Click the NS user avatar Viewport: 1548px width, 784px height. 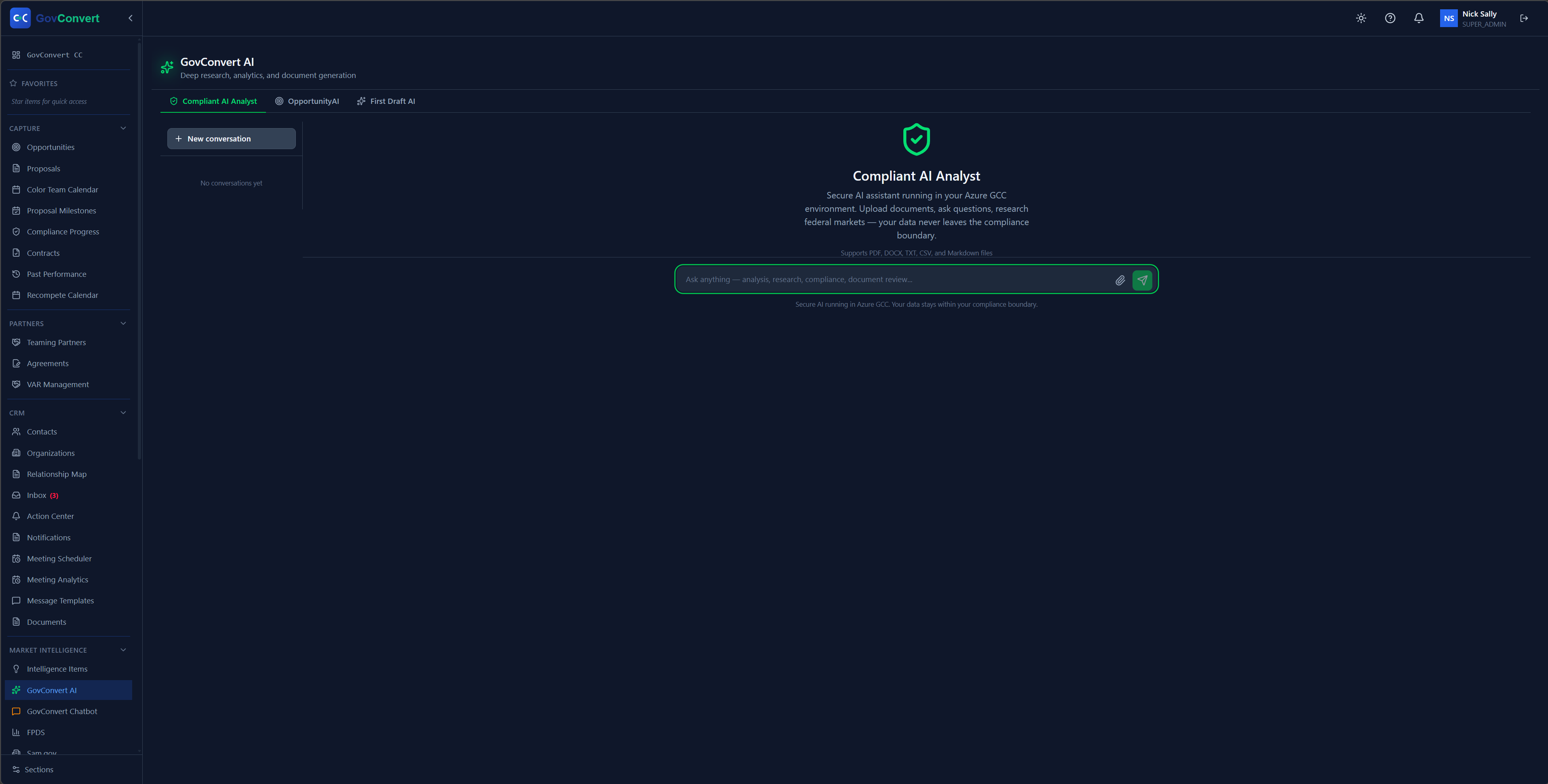[1449, 18]
